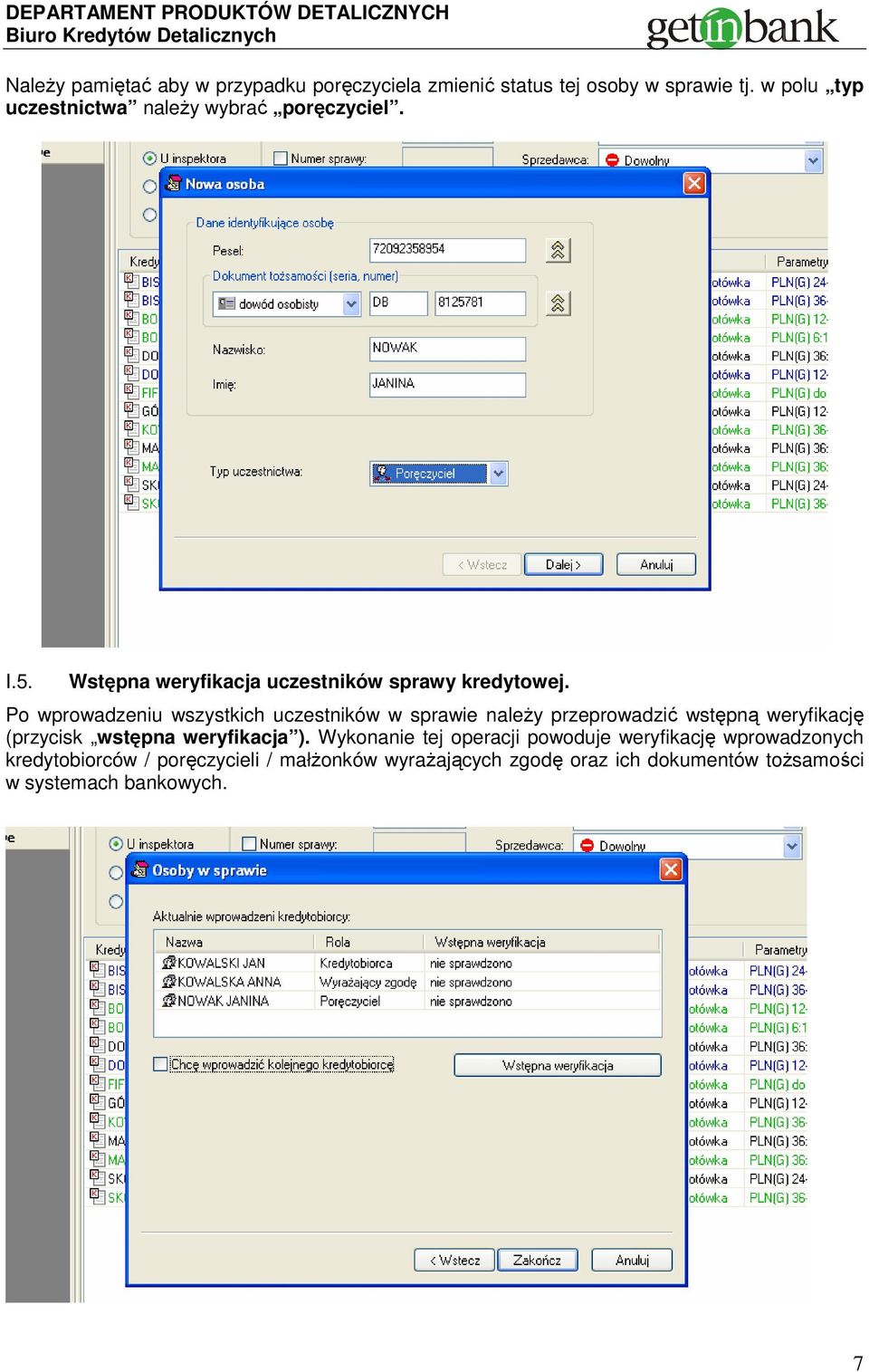Click the Imię field containing JANINA
The width and height of the screenshot is (869, 1372).
447,384
